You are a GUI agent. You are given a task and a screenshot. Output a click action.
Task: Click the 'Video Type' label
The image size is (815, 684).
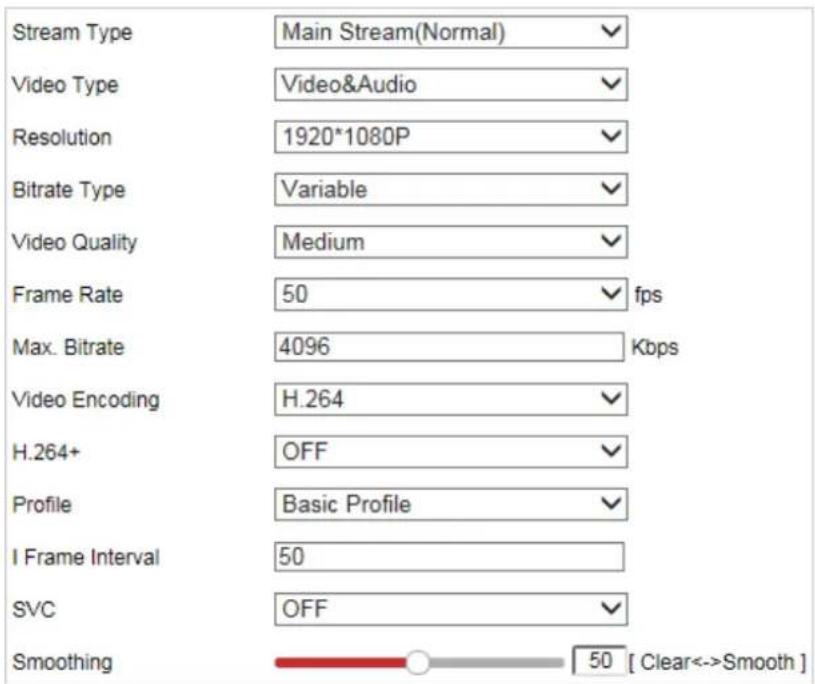(x=65, y=85)
